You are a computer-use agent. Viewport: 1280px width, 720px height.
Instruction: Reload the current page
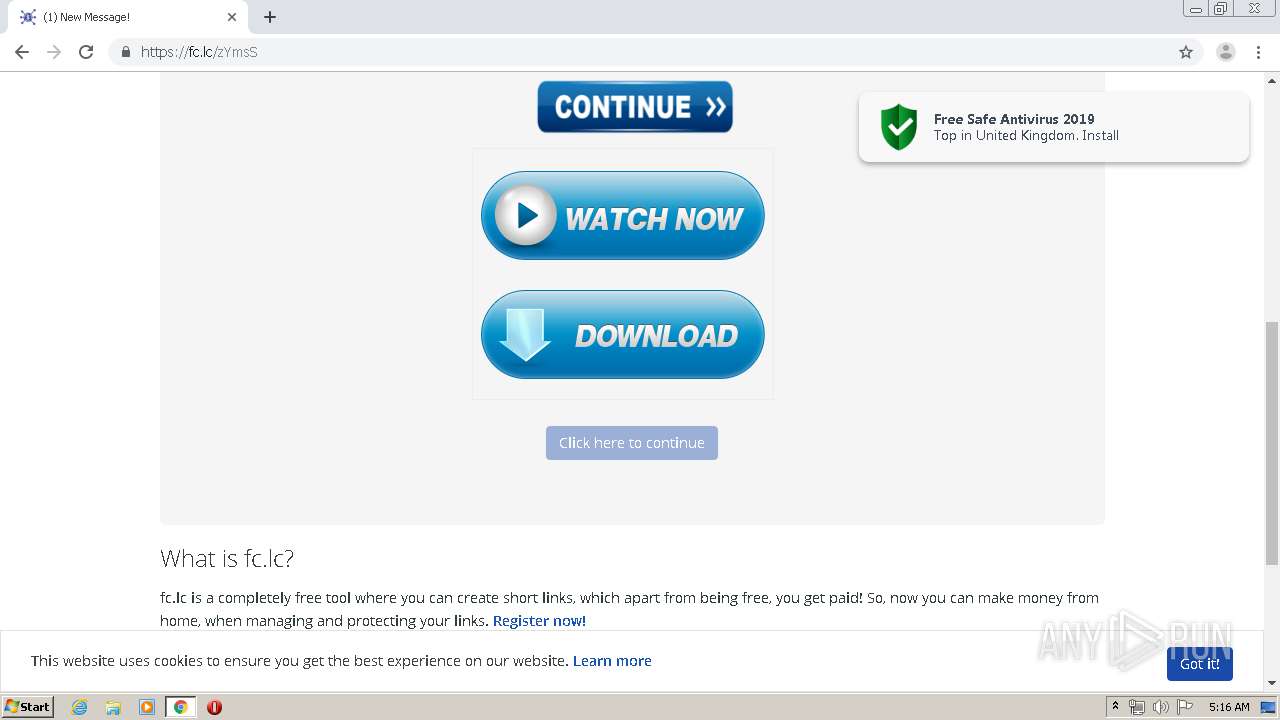pyautogui.click(x=86, y=52)
